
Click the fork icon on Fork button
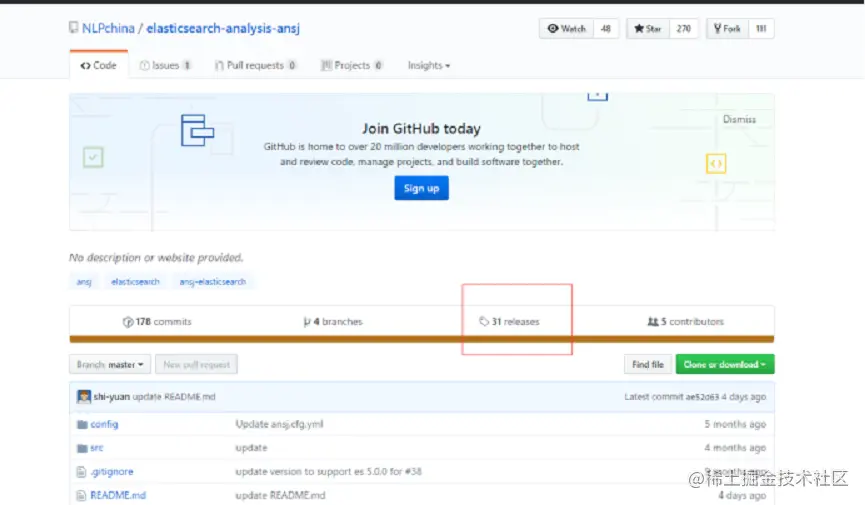[x=717, y=28]
